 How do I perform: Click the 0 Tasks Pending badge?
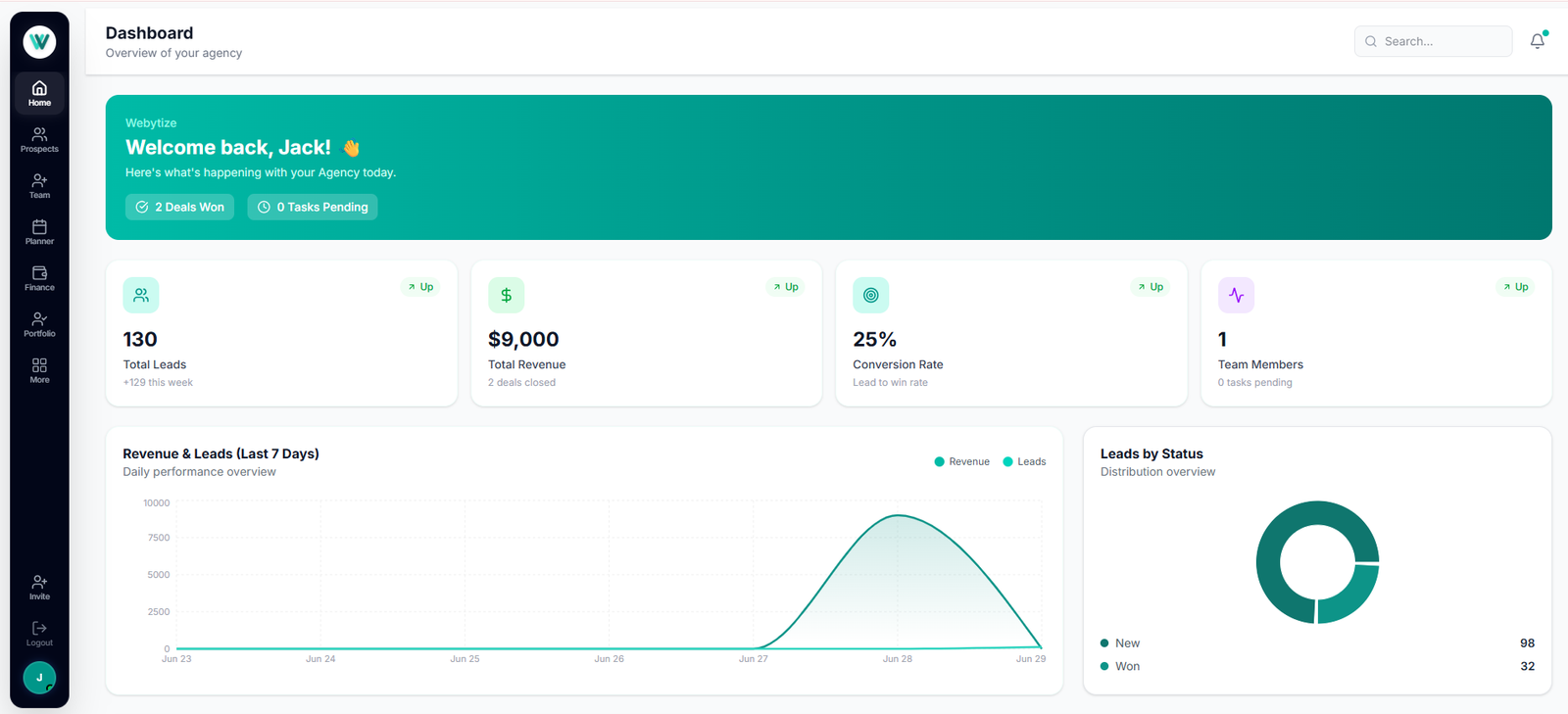click(313, 207)
